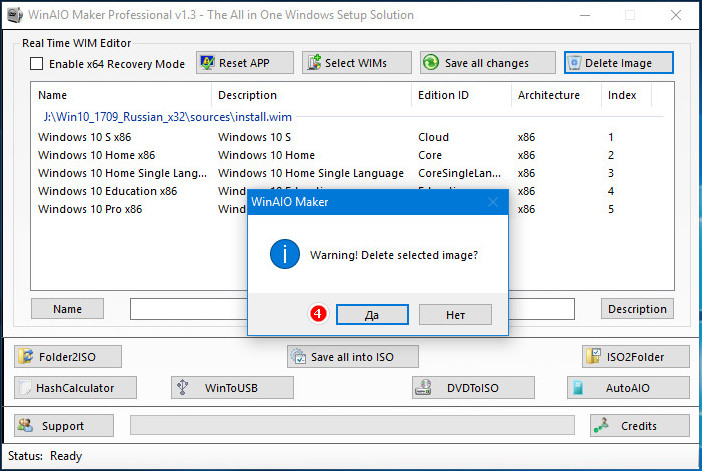Viewport: 702px width, 471px height.
Task: Click the Select WIMs icon
Action: 314,63
